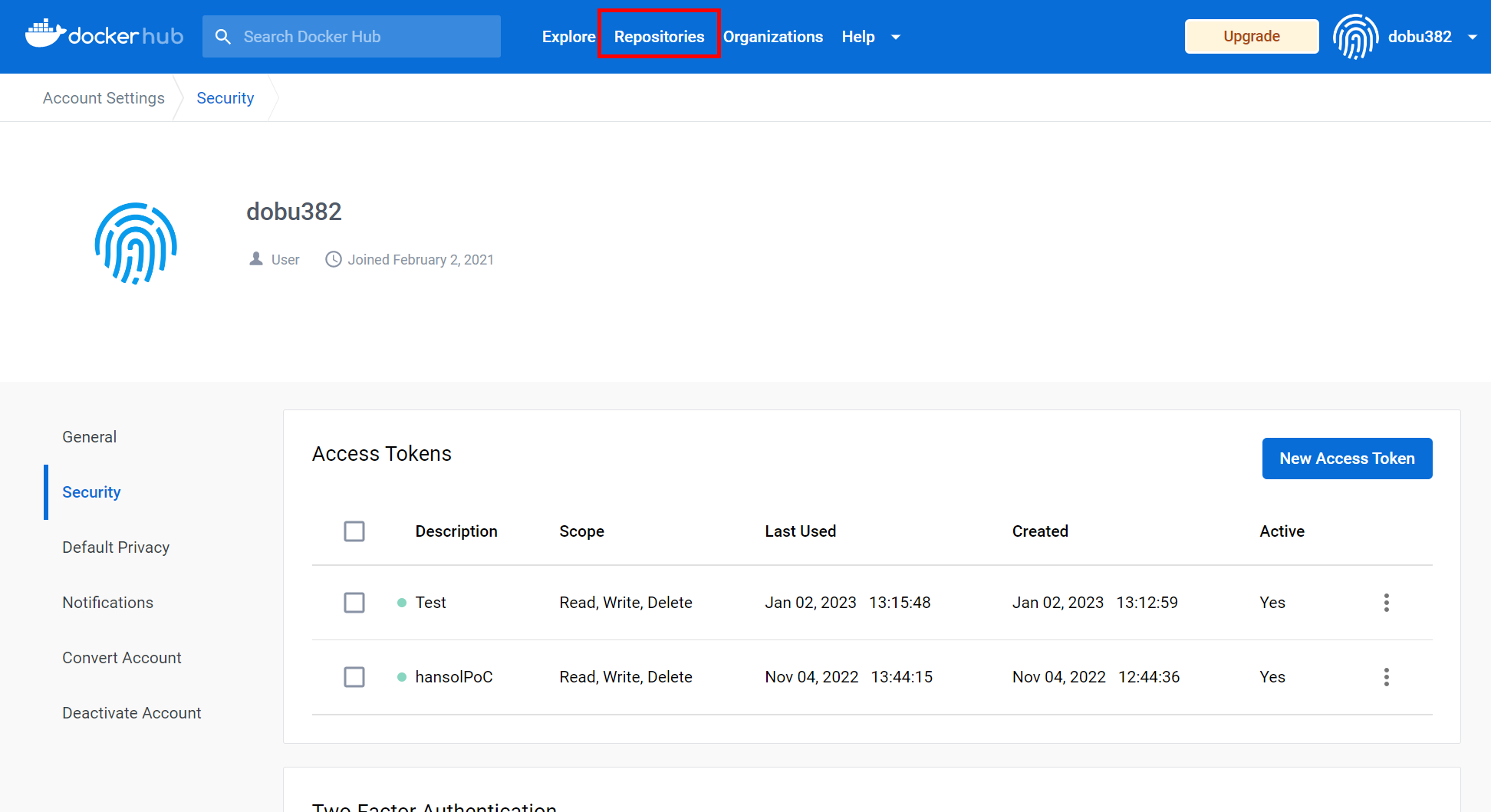
Task: Click the large fingerprint profile picture
Action: tap(136, 243)
